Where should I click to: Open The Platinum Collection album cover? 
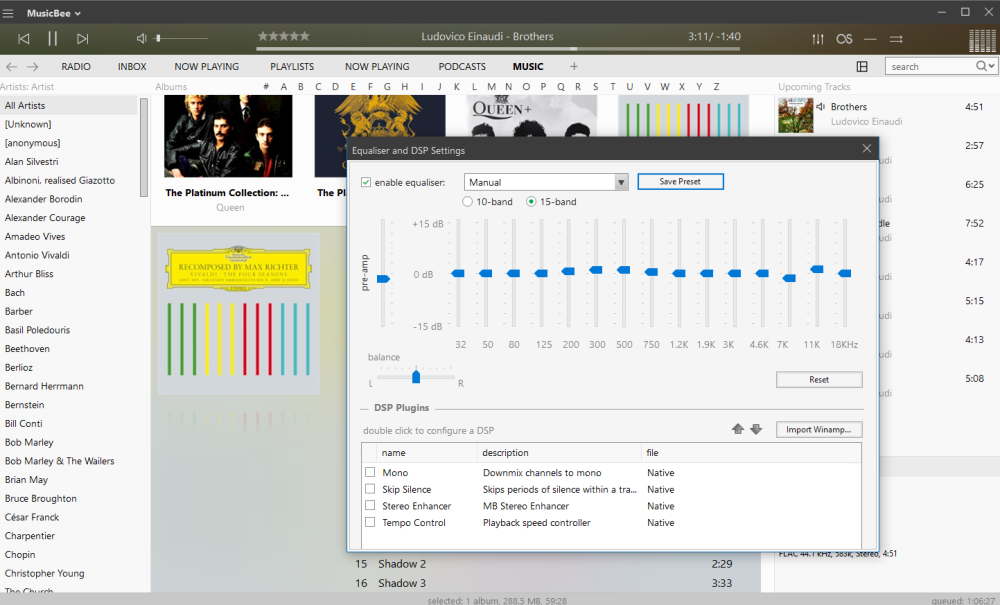[x=228, y=136]
